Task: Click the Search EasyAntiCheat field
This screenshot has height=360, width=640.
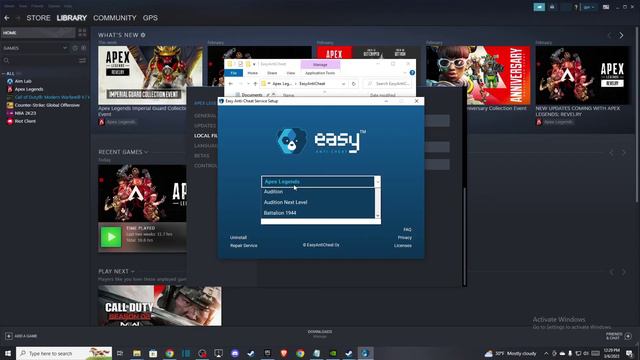Action: (x=387, y=84)
